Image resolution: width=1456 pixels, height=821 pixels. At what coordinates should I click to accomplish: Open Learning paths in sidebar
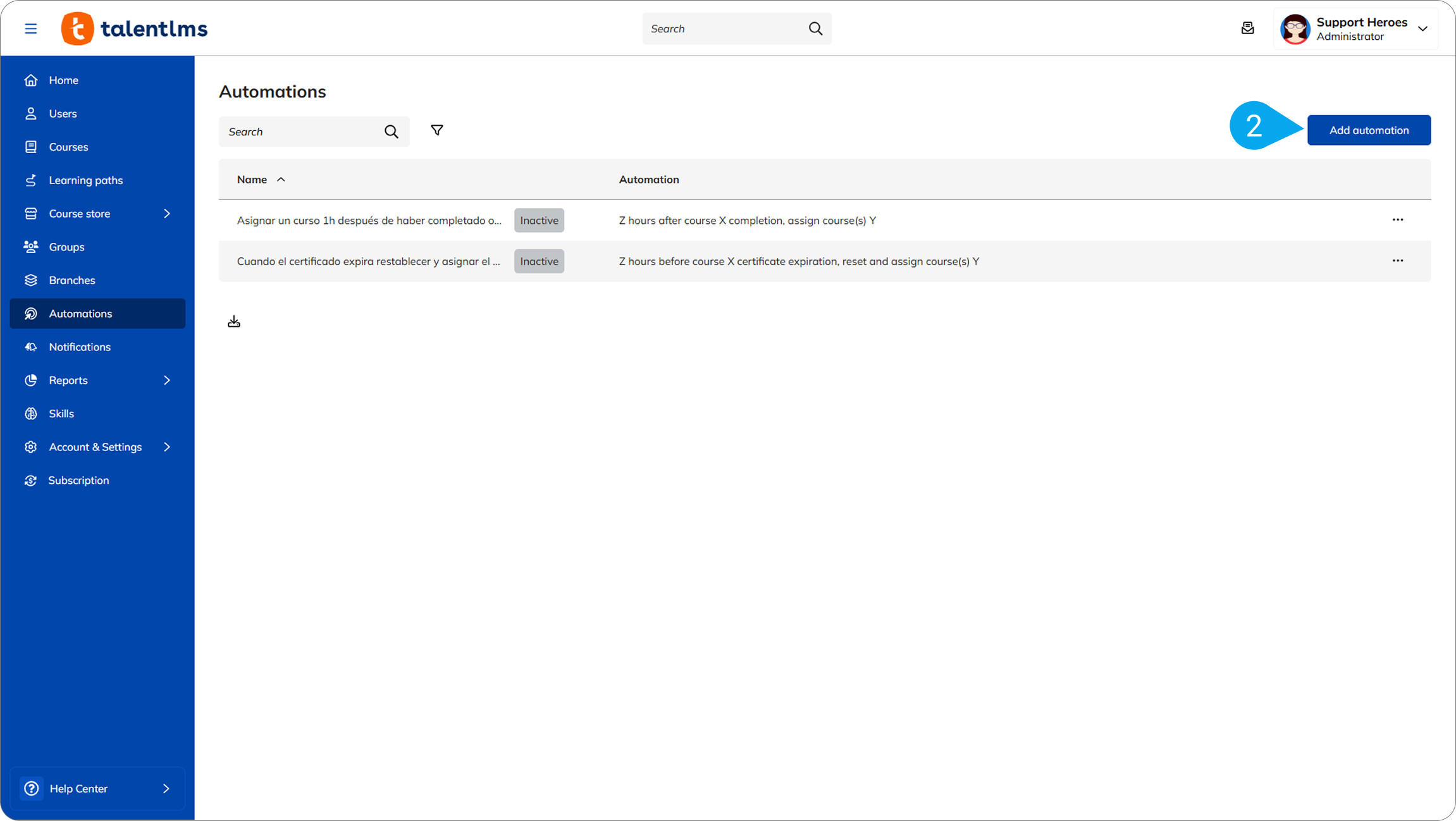pos(86,180)
